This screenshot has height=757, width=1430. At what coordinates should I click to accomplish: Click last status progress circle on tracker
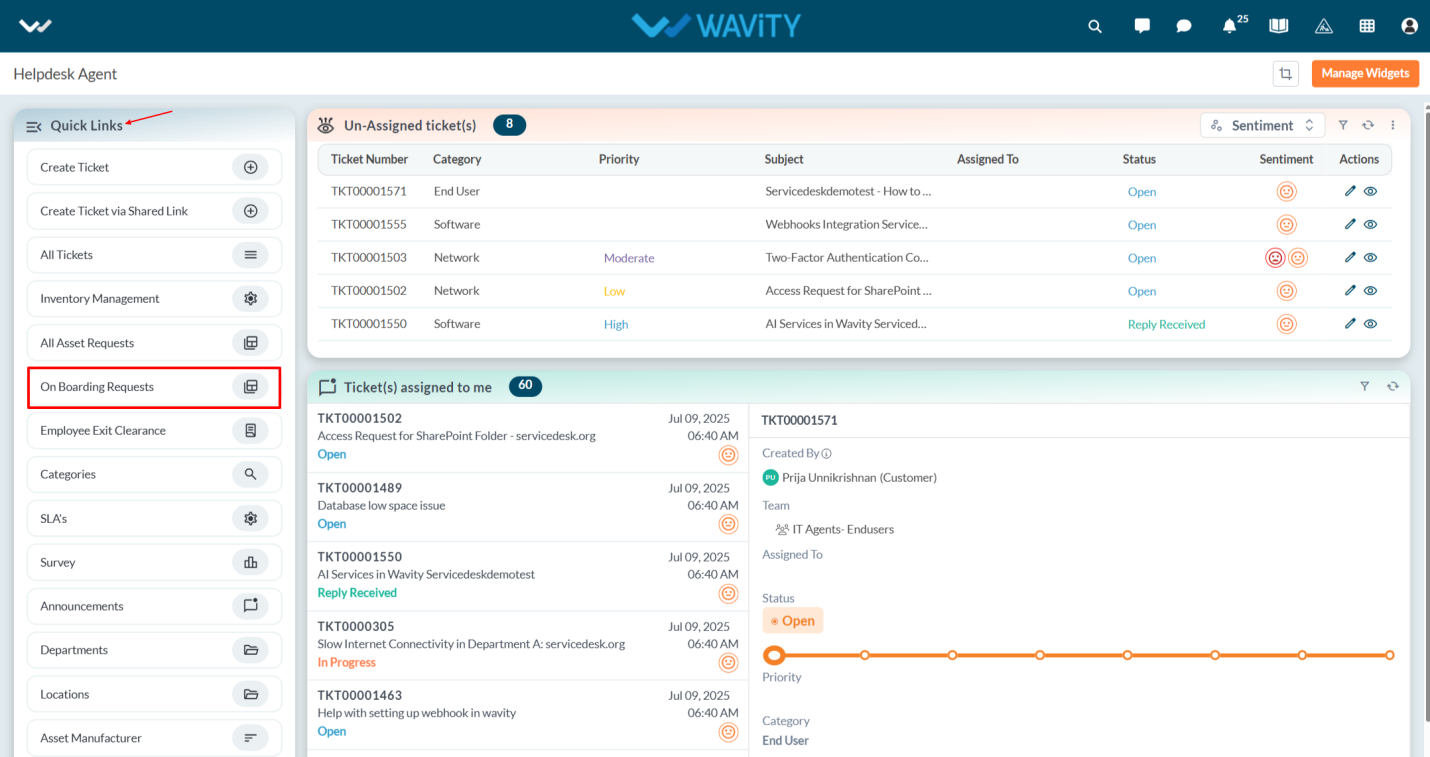[x=1390, y=655]
